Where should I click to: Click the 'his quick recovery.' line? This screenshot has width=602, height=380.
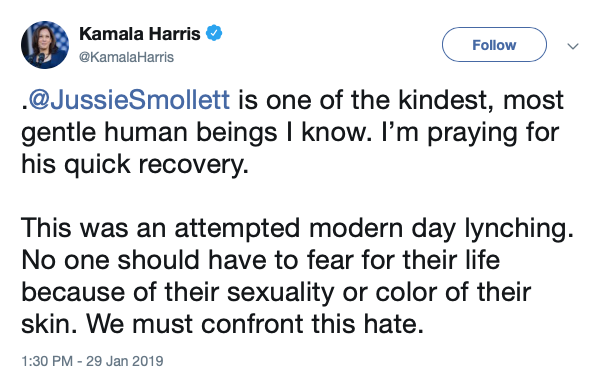pos(135,165)
